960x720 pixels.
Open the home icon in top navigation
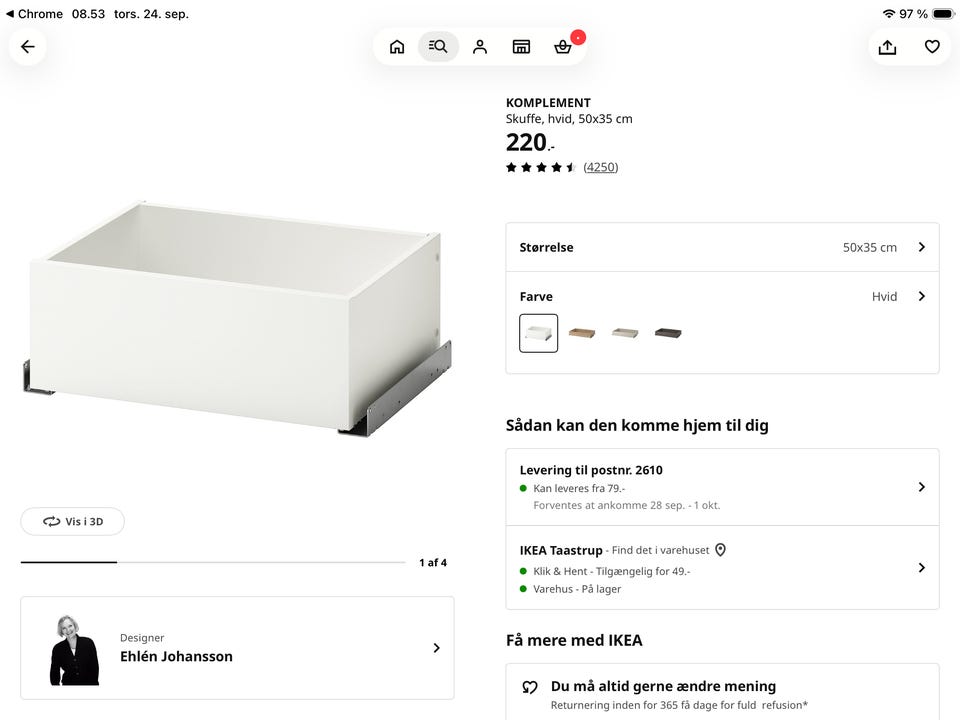[397, 47]
